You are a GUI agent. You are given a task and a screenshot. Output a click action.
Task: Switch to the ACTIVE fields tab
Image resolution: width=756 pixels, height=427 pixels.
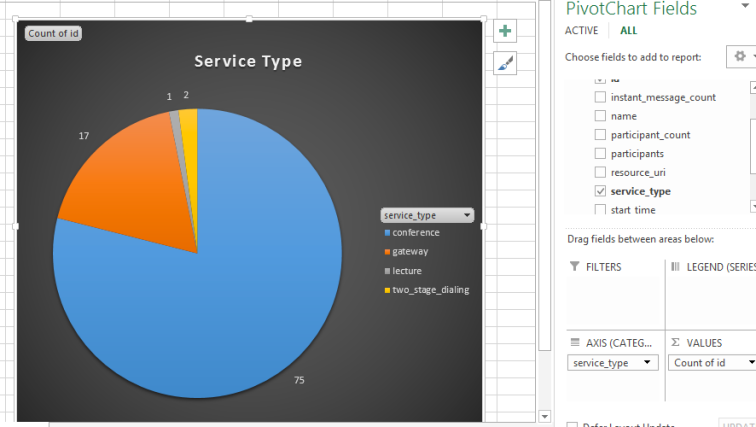(581, 31)
